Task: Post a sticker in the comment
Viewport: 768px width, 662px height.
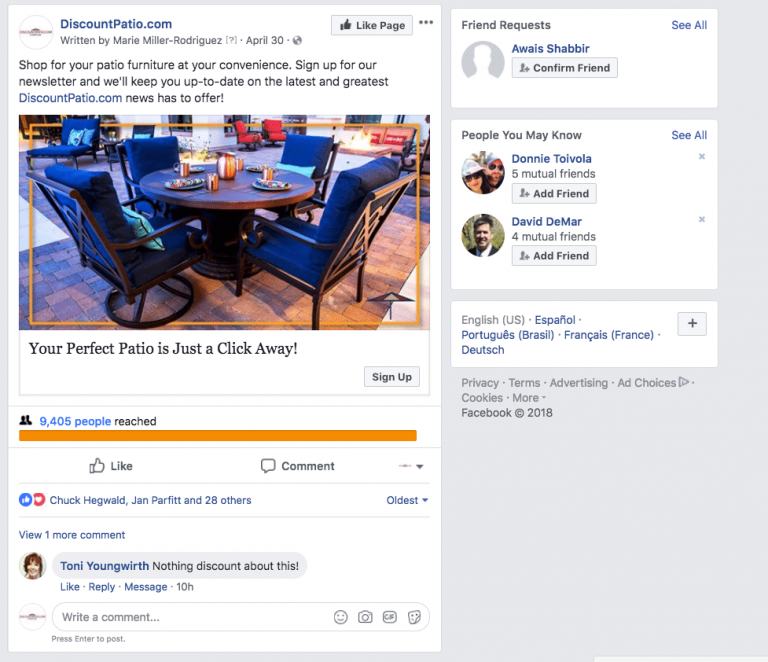Action: (x=414, y=617)
